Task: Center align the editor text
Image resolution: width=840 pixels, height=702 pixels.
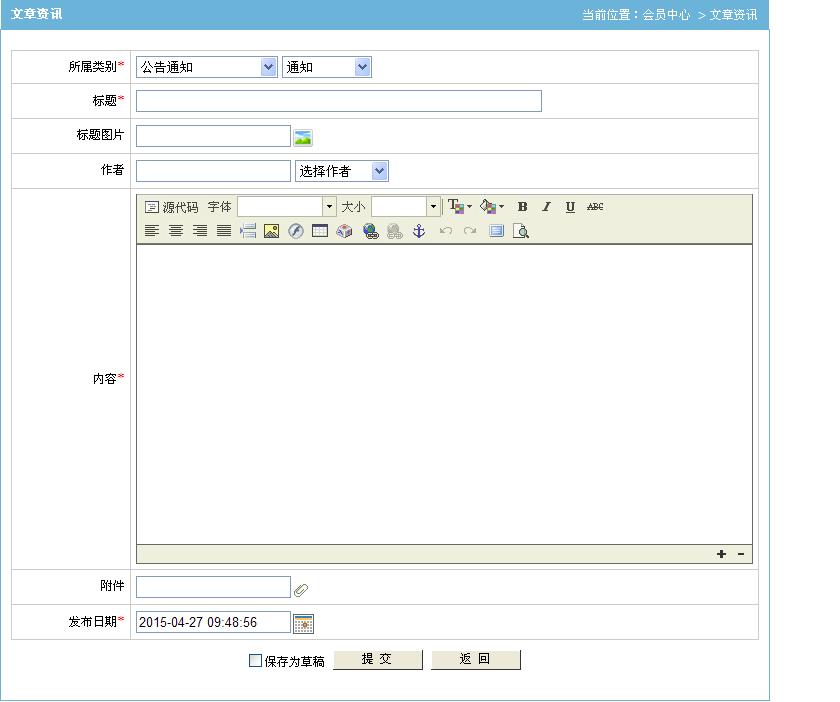Action: pyautogui.click(x=176, y=231)
